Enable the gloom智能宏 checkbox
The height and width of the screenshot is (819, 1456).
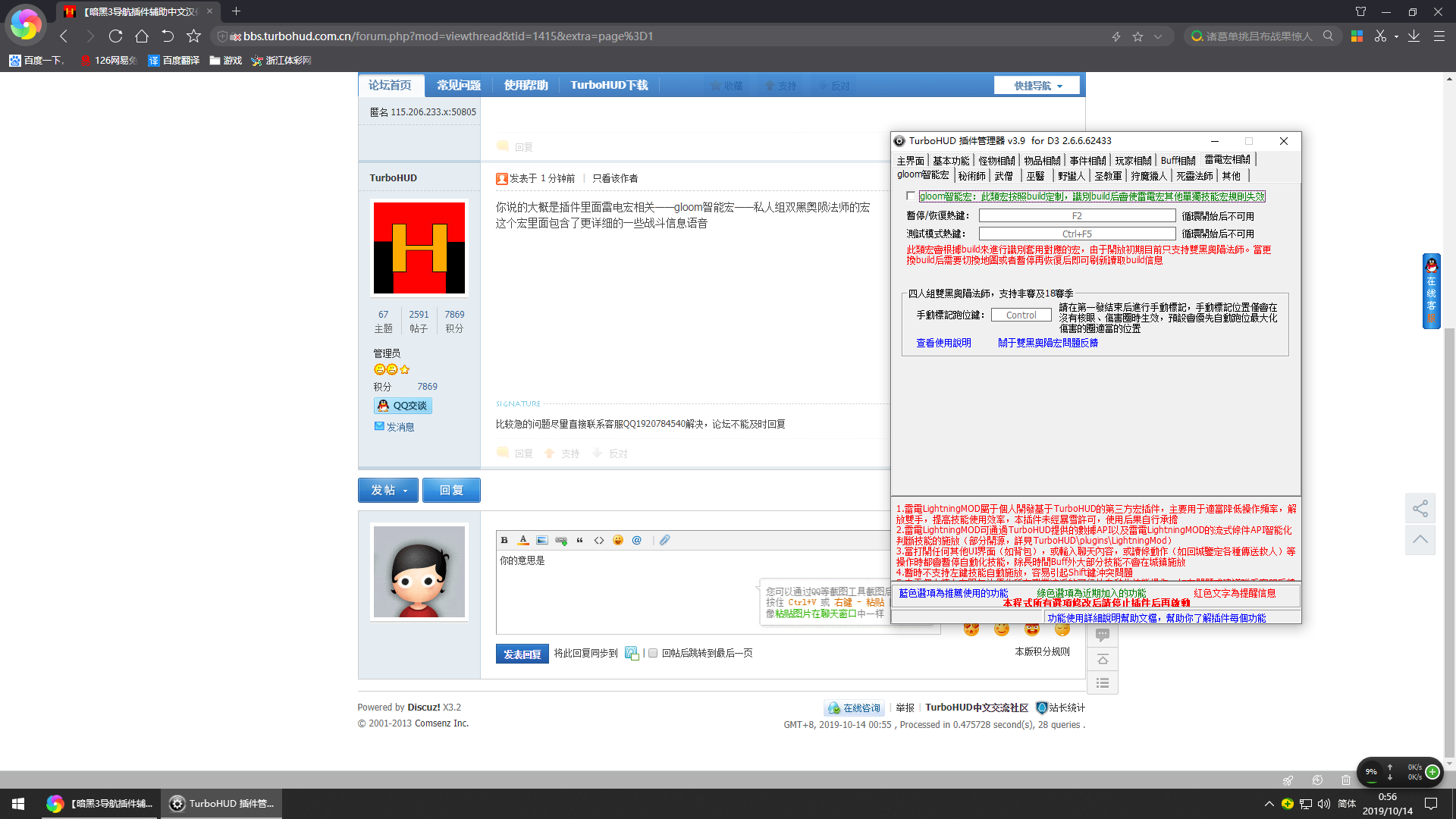pos(911,196)
